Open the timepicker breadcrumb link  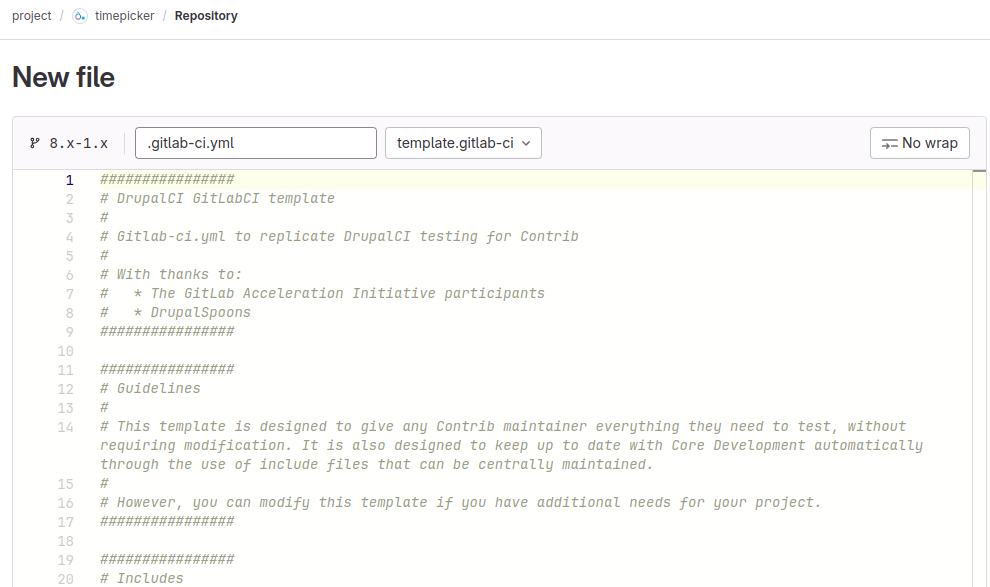(x=124, y=16)
